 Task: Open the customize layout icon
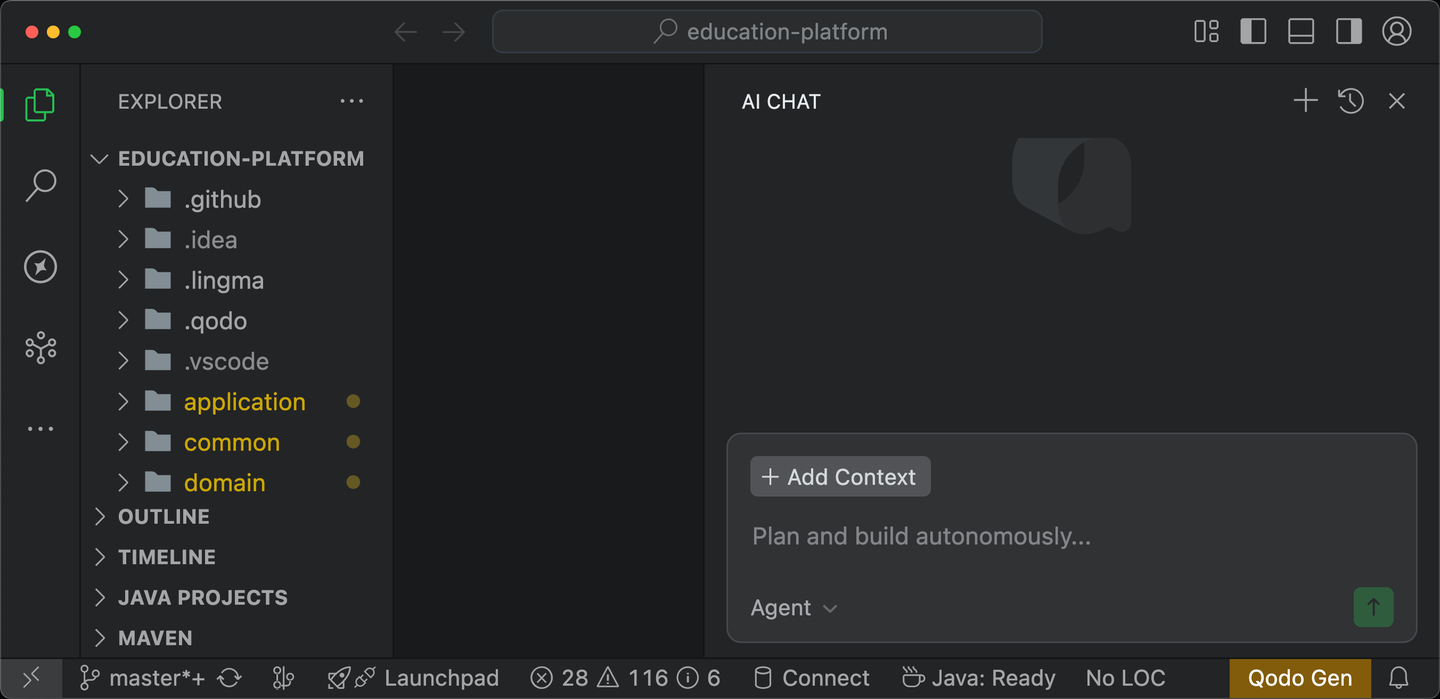coord(1206,32)
